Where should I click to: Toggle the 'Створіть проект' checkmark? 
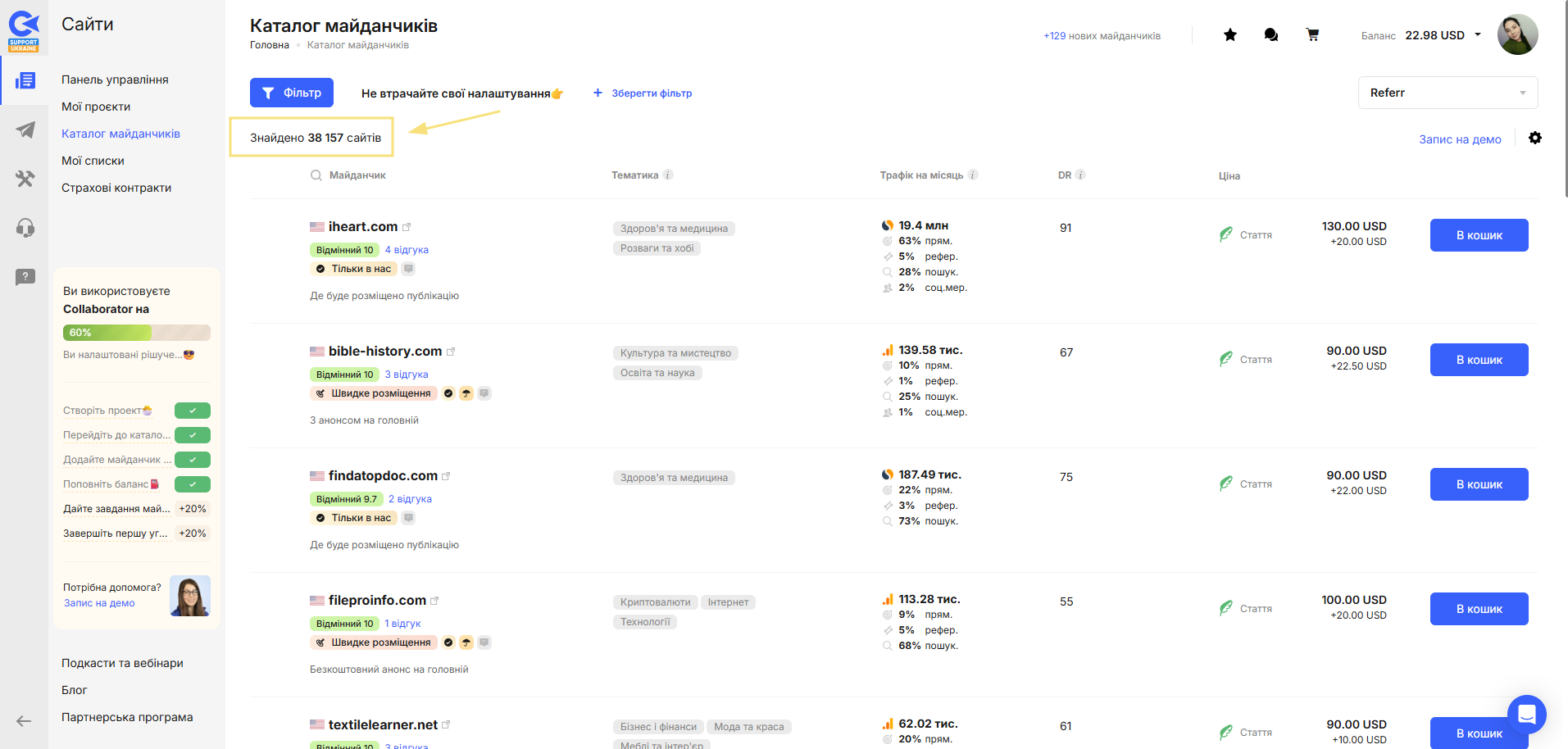[193, 411]
